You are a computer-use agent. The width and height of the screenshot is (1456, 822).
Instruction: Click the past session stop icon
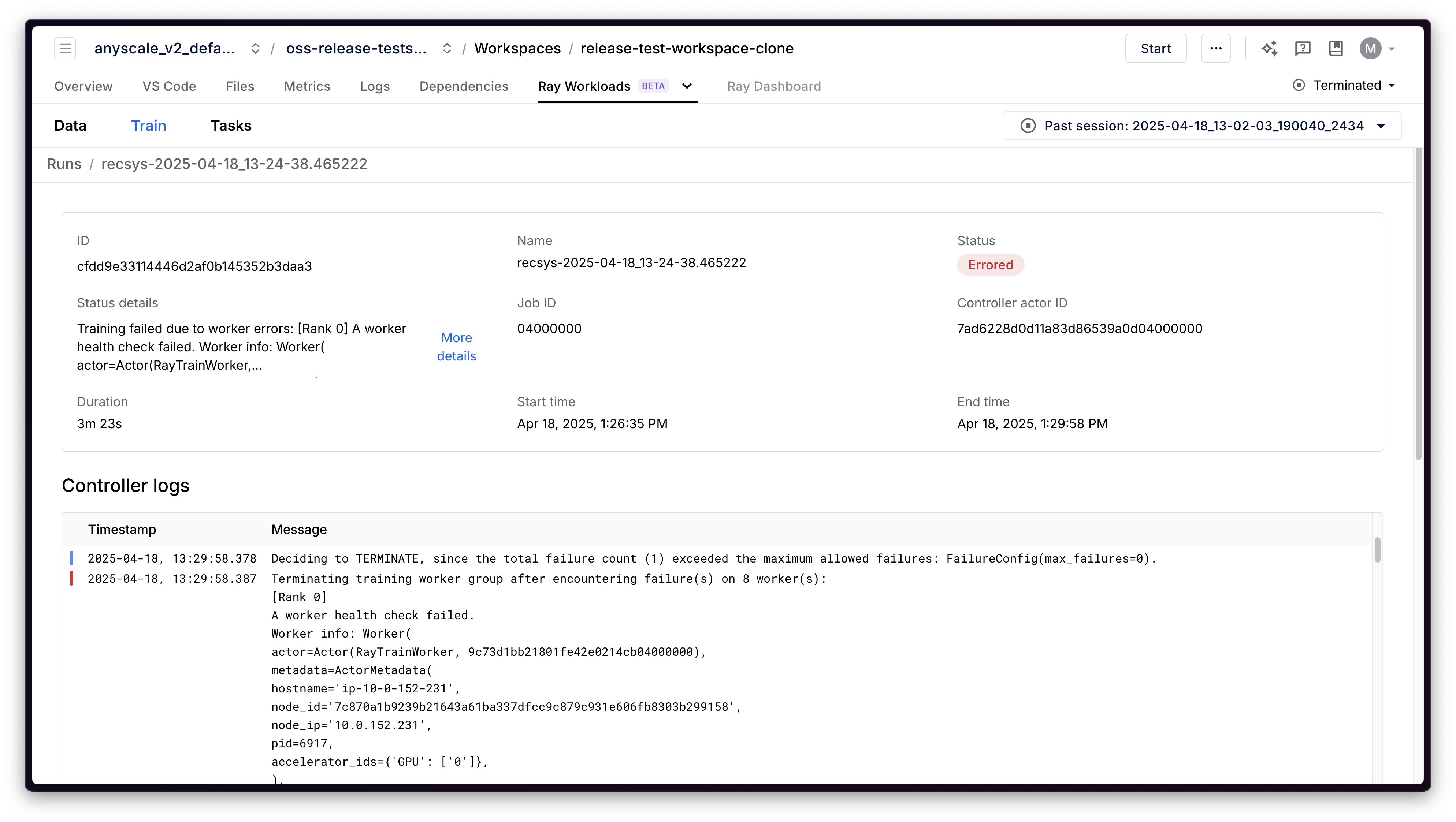point(1028,126)
